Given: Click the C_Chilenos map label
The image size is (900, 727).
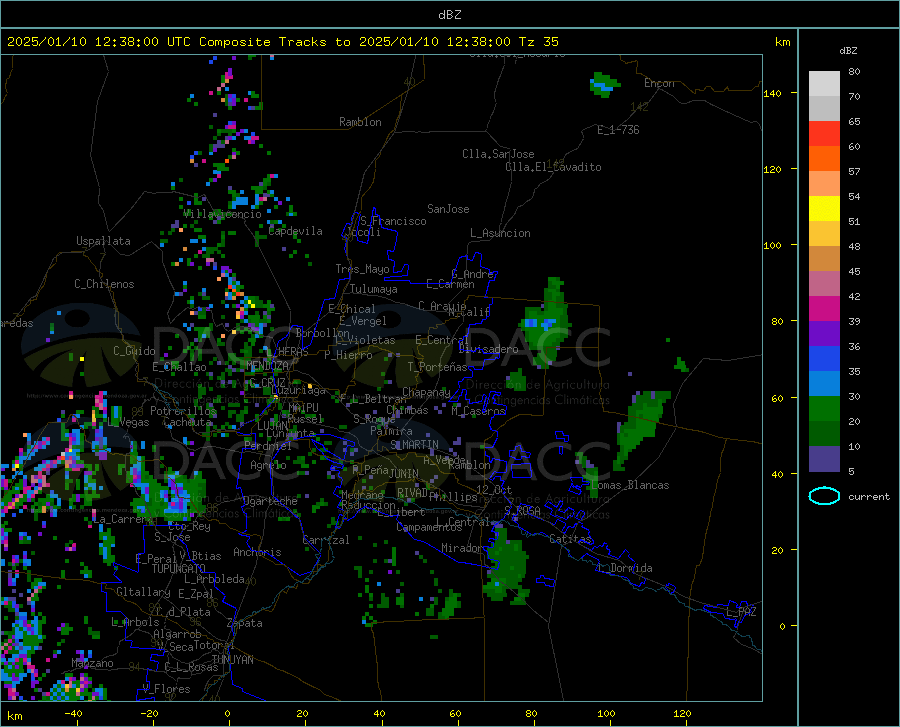Looking at the screenshot, I should 104,284.
